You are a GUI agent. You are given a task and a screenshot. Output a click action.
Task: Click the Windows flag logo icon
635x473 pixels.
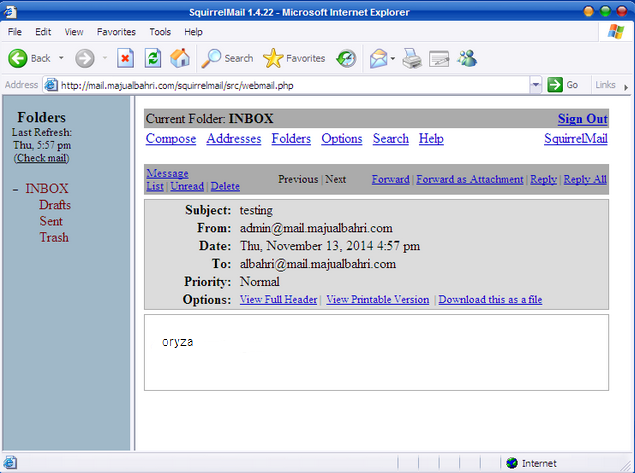[616, 32]
